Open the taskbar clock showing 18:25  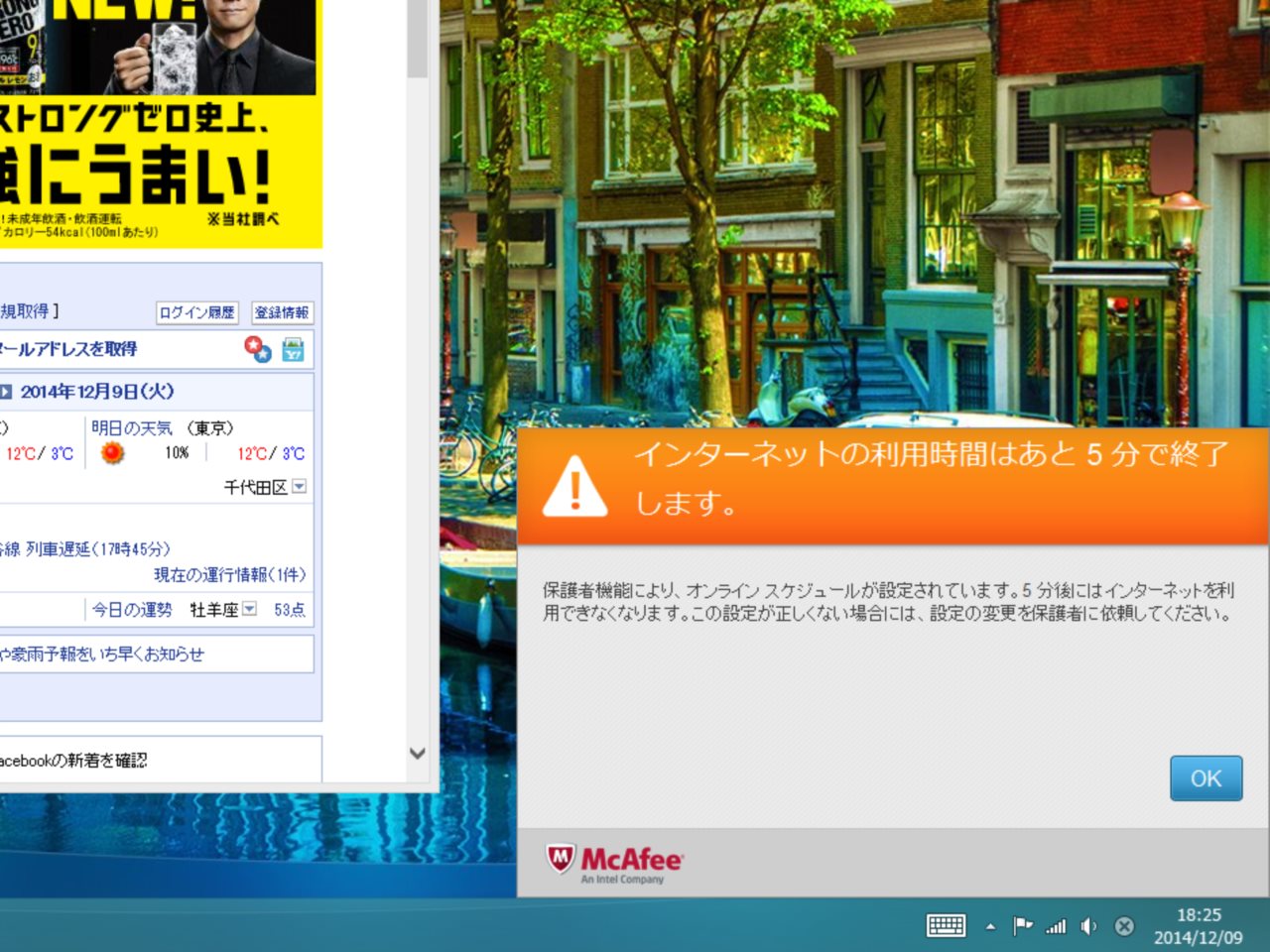1198,926
